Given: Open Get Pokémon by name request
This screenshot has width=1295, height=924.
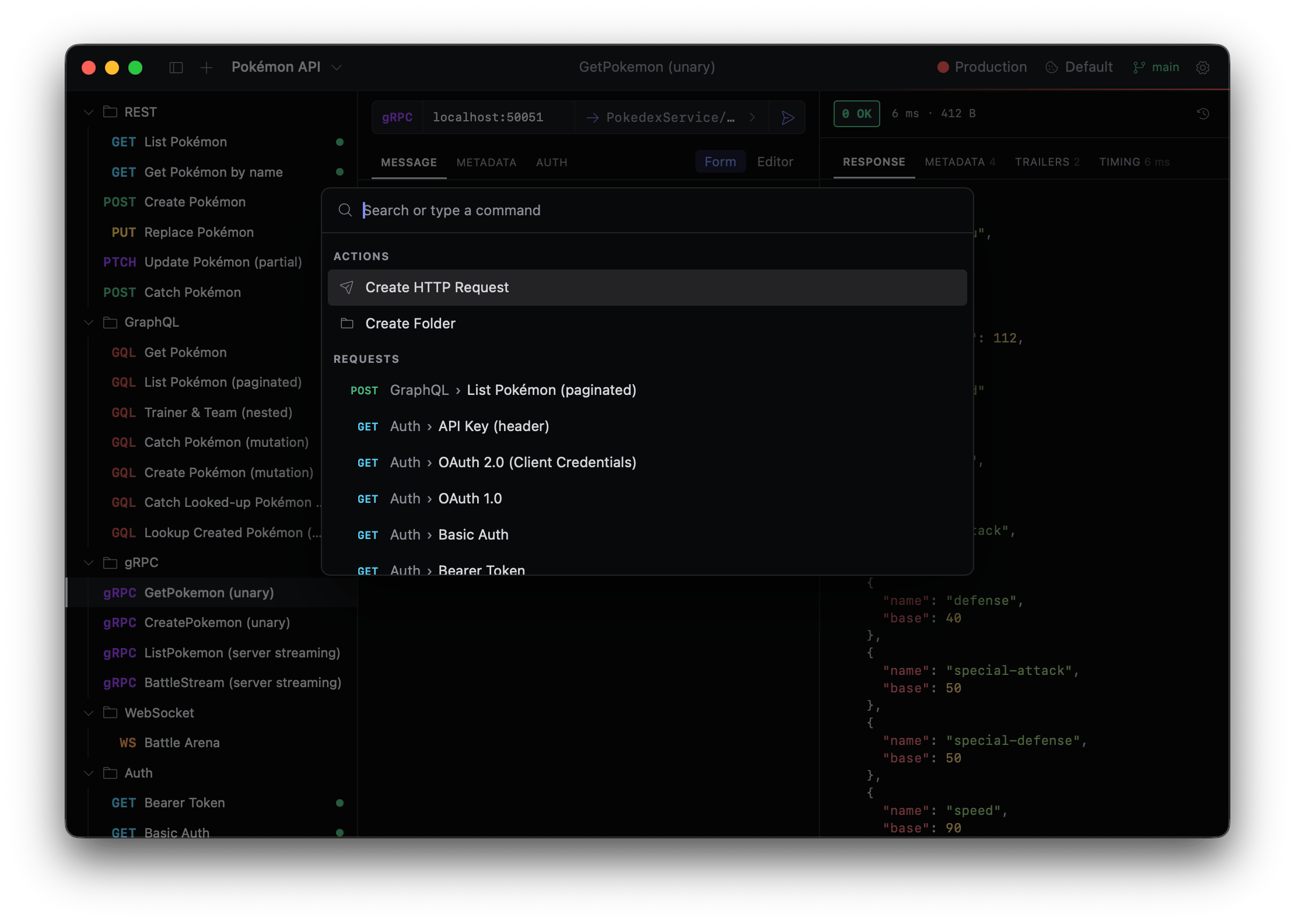Looking at the screenshot, I should 212,172.
